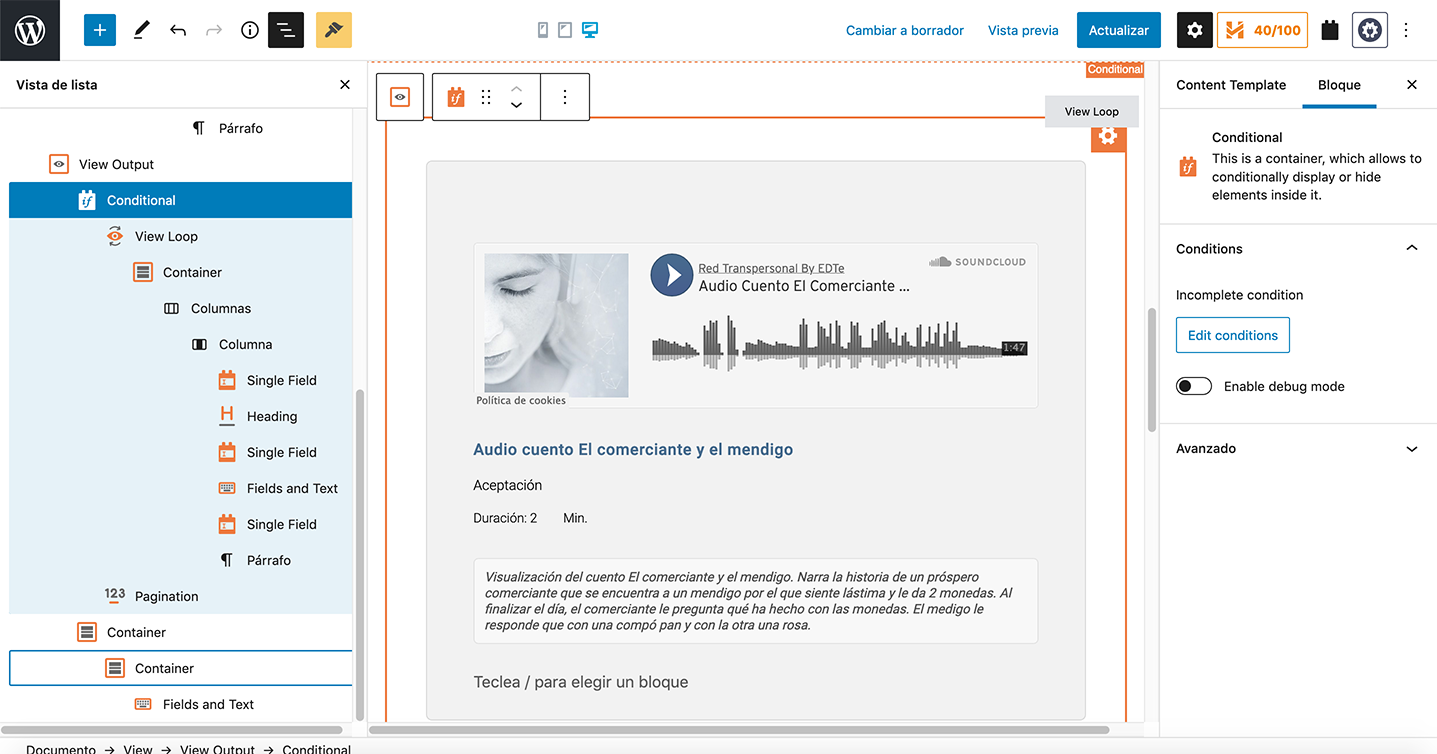Select Pagination in list view

[x=166, y=596]
